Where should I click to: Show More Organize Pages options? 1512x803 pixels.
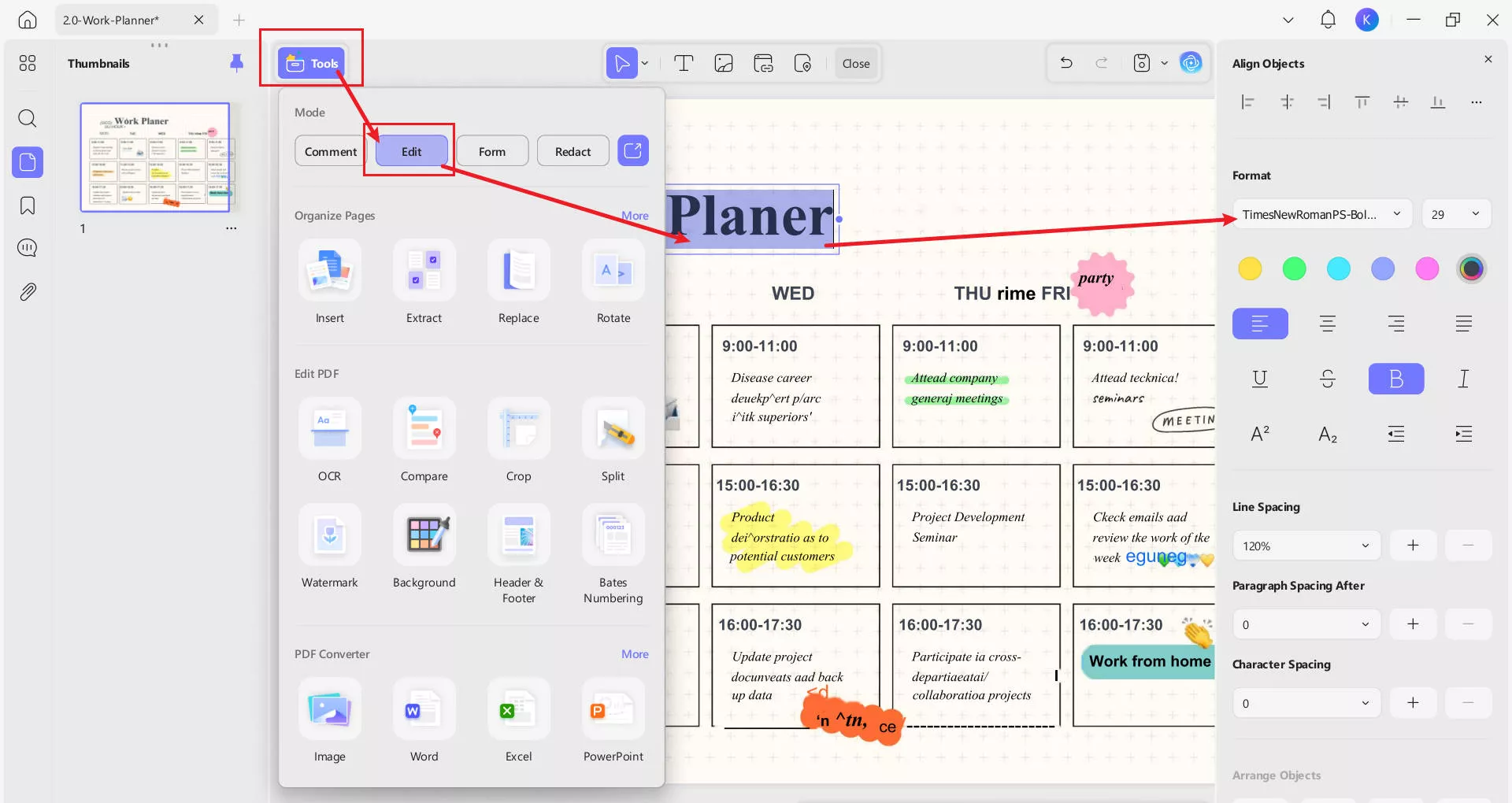[635, 216]
